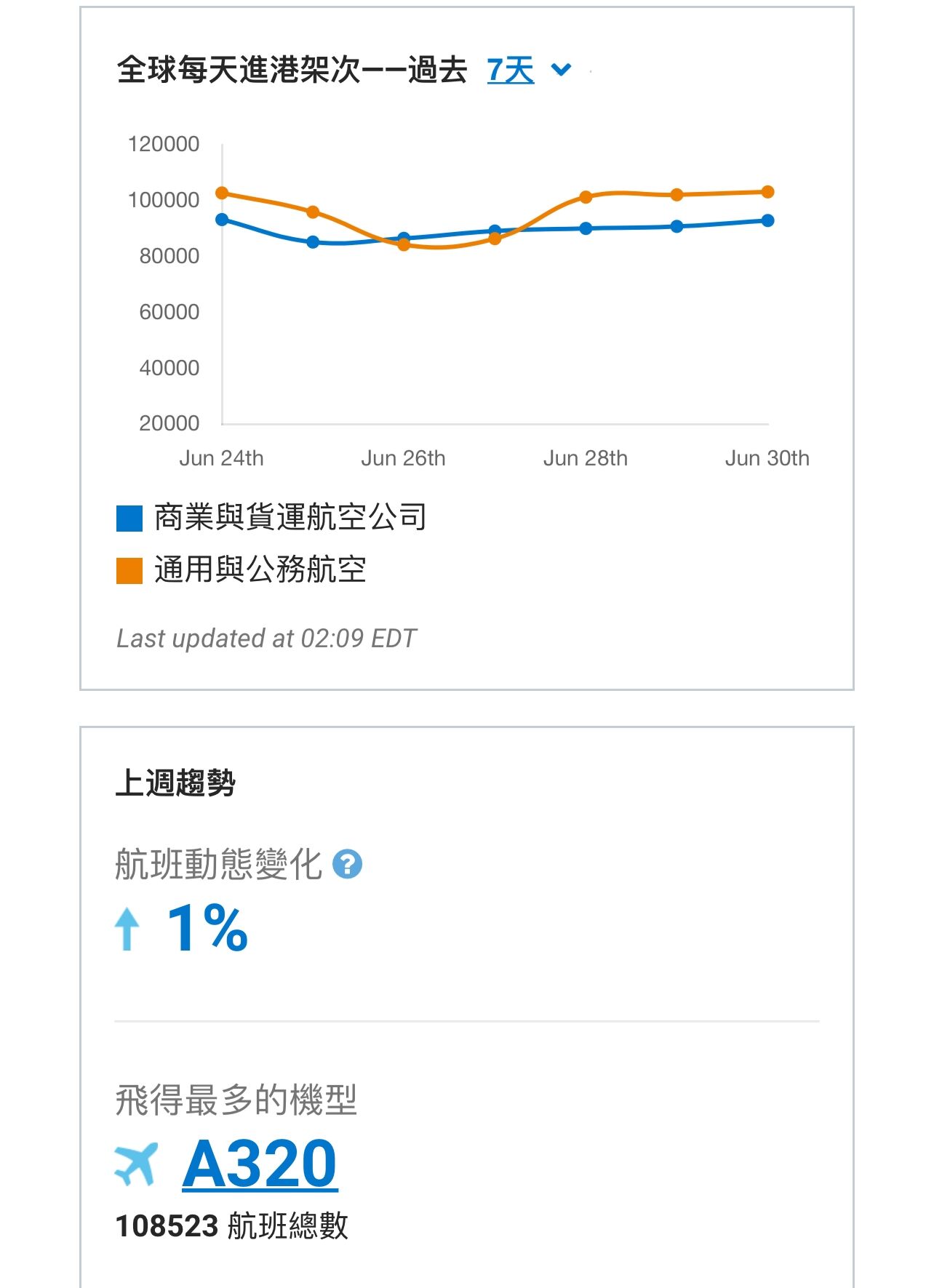Click the 108523 航班總數 text
Viewport: 934px width, 1288px height.
231,1226
